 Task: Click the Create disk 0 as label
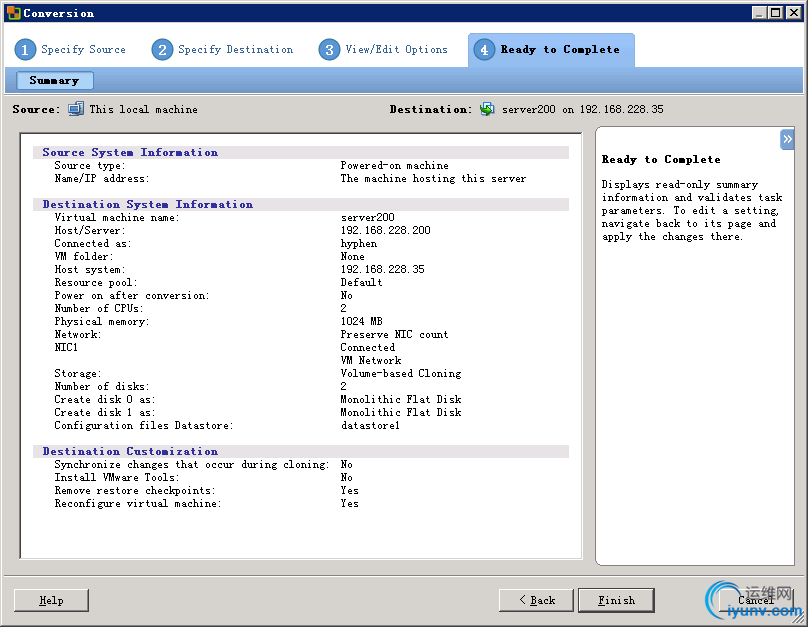click(105, 399)
